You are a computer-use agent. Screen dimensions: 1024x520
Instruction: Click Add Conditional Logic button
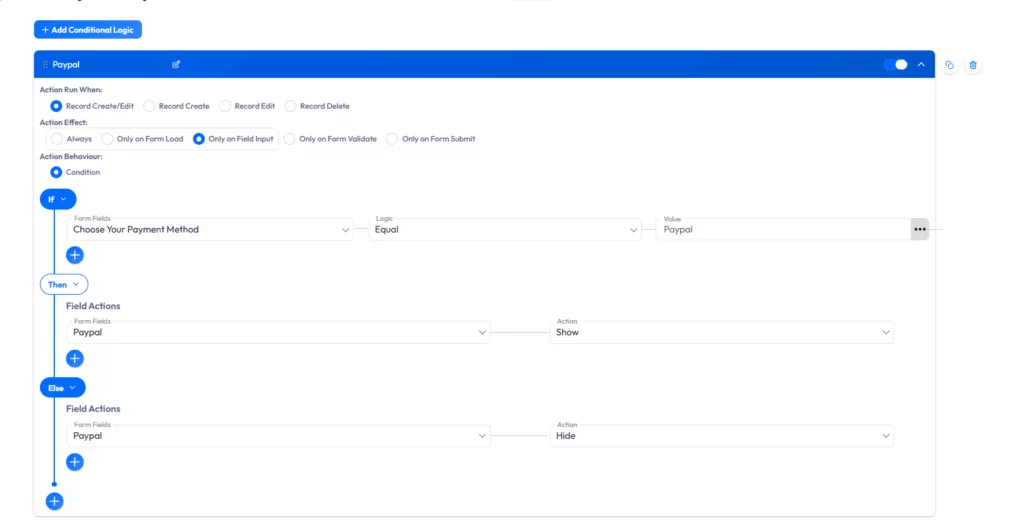coord(88,30)
